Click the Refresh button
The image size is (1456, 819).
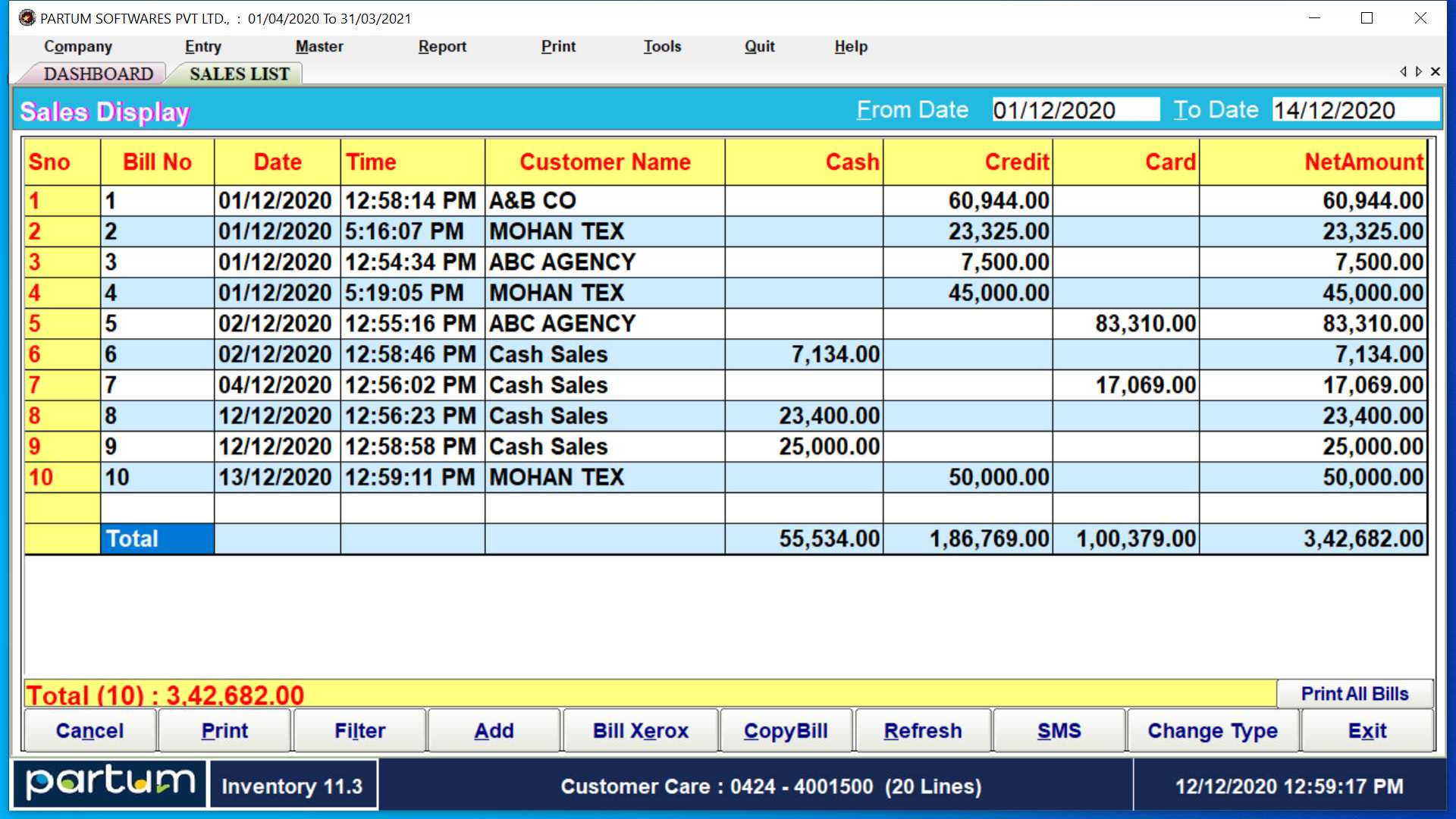(x=922, y=730)
